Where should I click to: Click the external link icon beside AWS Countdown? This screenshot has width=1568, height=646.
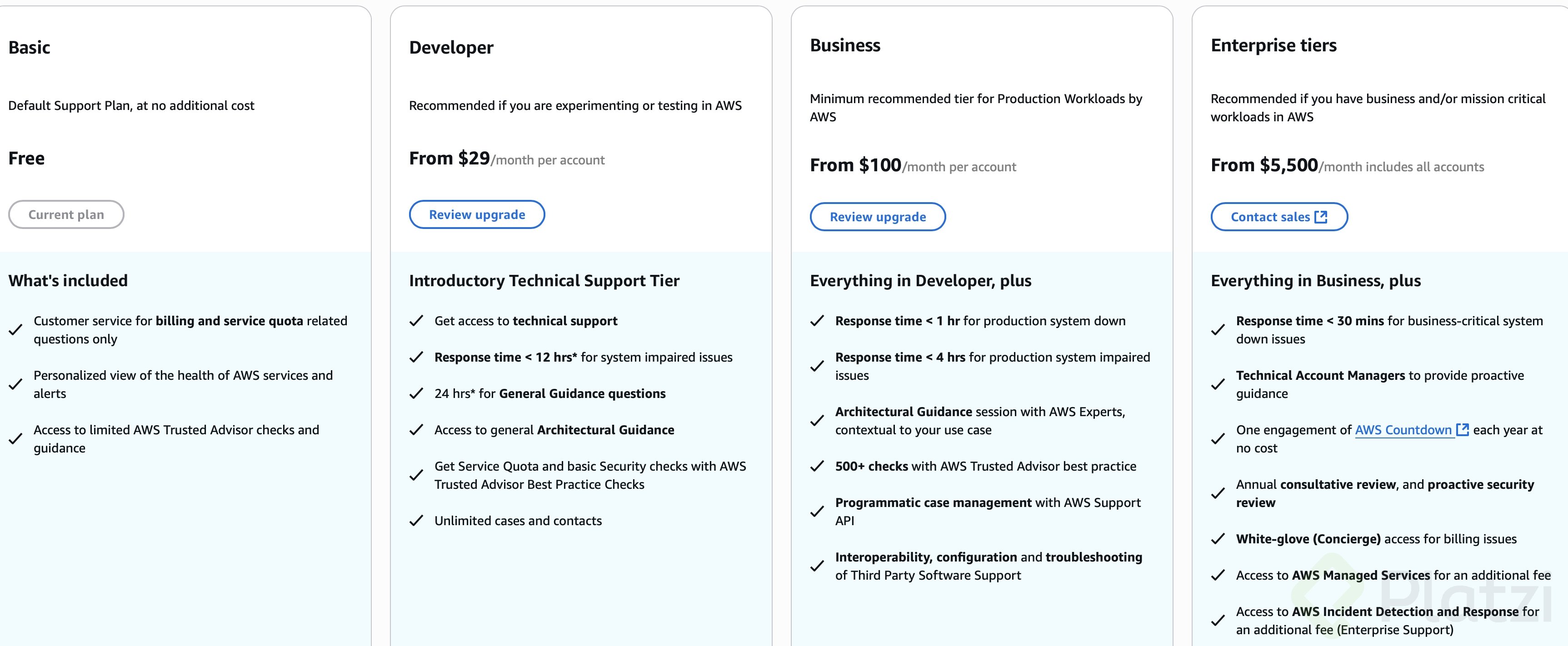tap(1462, 430)
